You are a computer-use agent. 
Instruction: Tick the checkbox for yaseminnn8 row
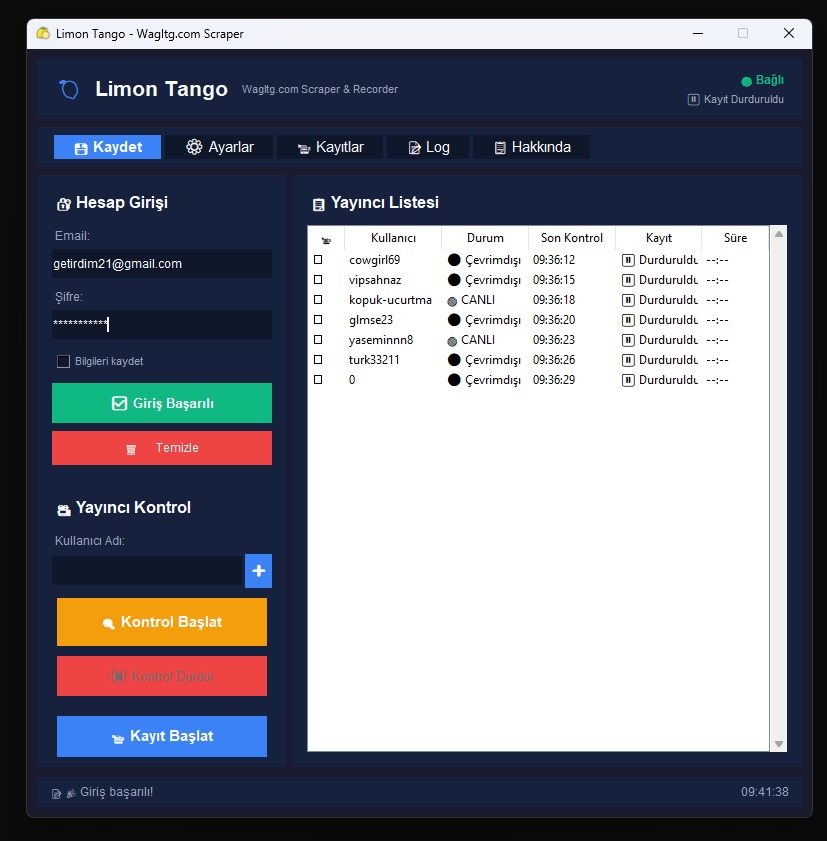[318, 340]
